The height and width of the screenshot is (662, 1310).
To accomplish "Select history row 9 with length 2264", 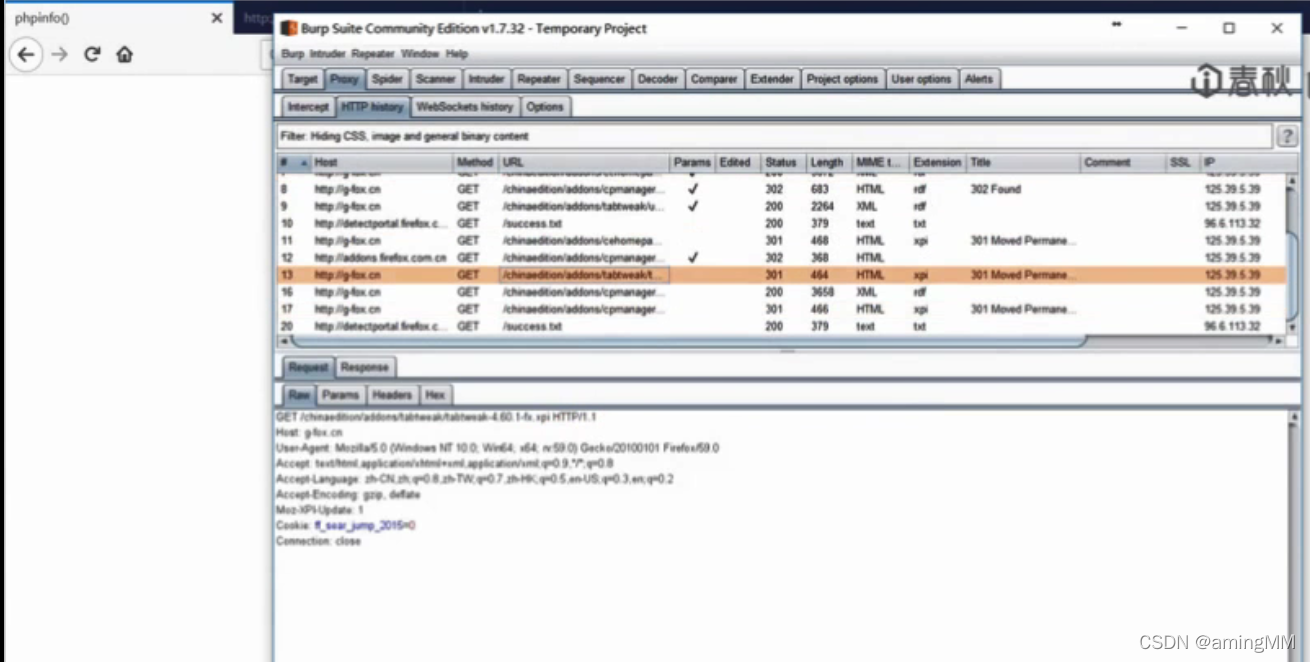I will click(779, 206).
